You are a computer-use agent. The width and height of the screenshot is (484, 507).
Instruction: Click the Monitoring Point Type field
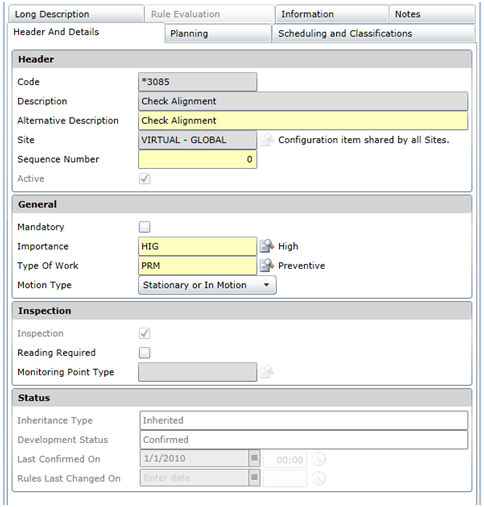tap(197, 372)
